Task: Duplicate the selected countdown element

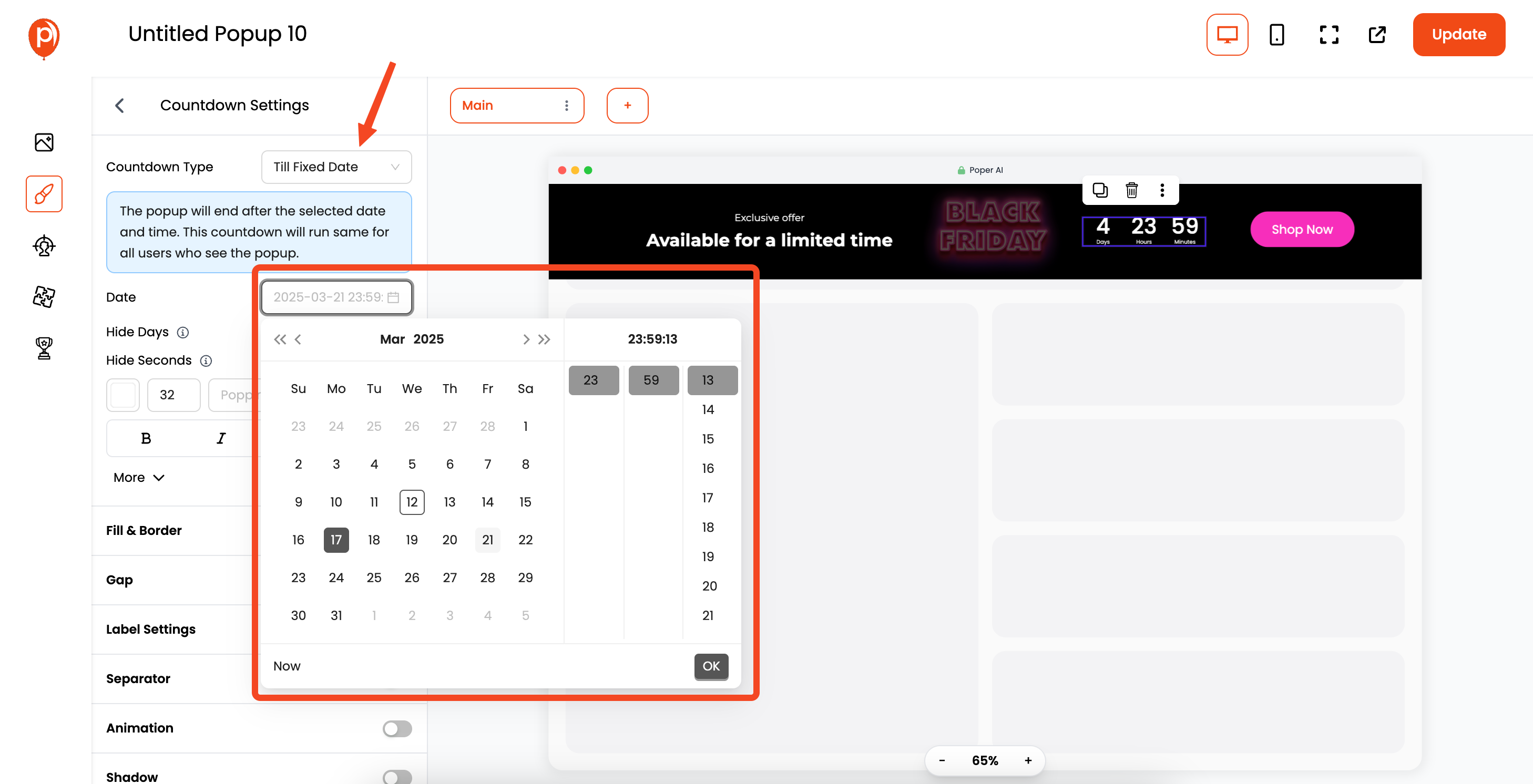Action: 1100,190
